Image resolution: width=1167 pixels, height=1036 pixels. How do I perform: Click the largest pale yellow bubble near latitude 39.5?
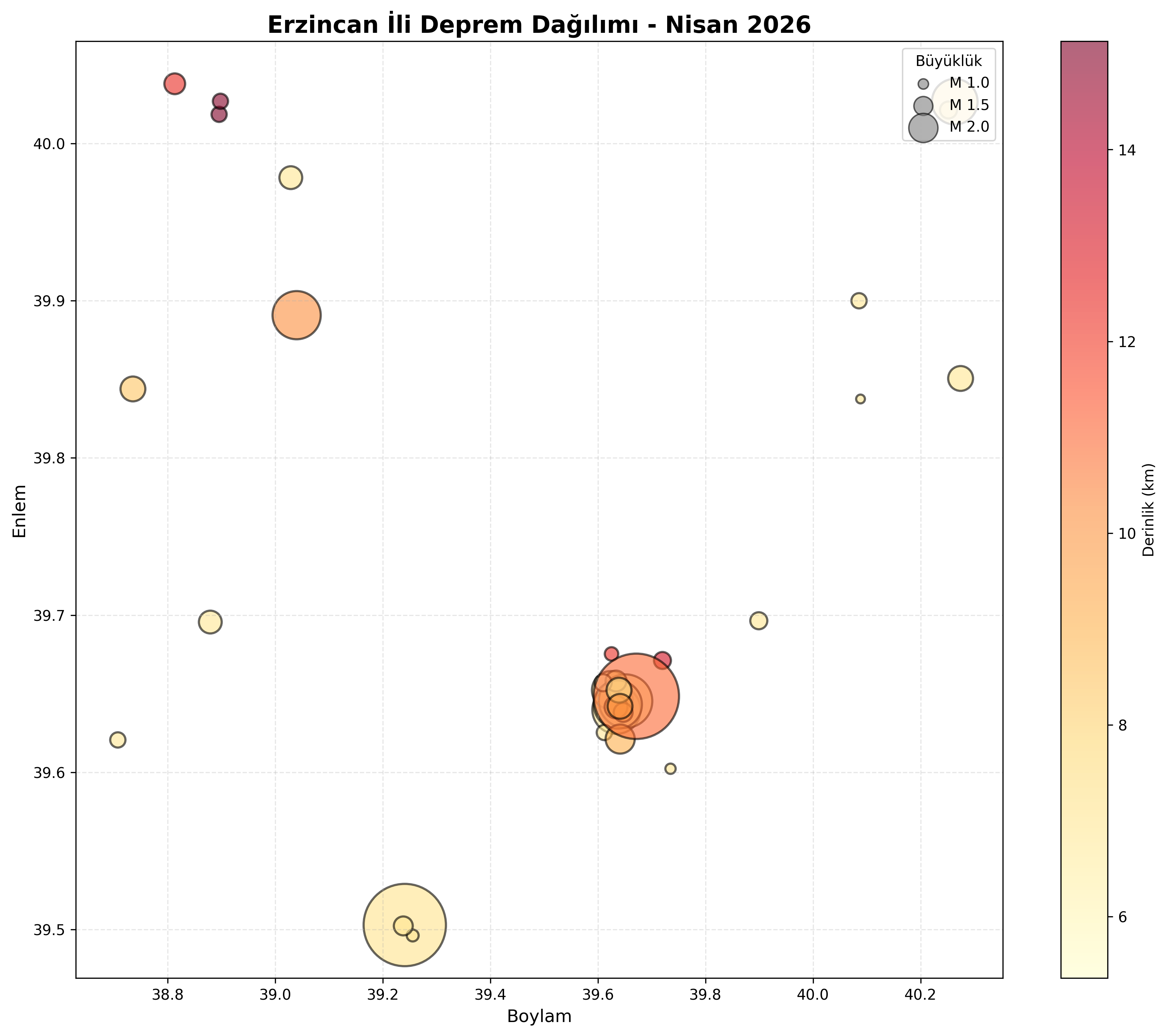pos(405,925)
